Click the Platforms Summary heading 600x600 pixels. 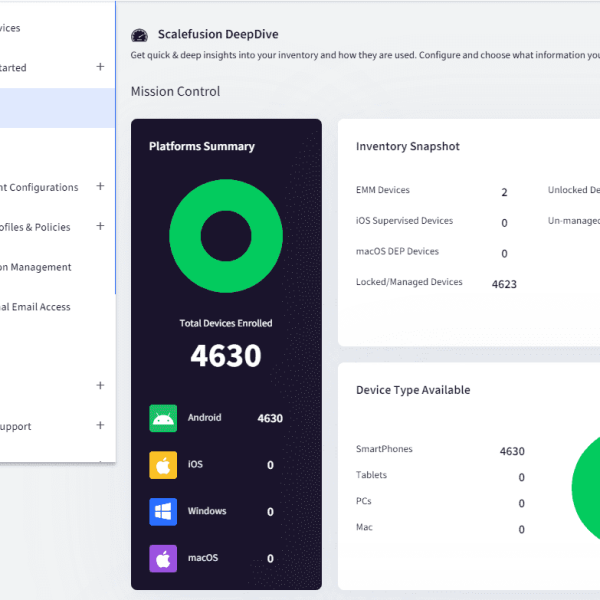202,147
